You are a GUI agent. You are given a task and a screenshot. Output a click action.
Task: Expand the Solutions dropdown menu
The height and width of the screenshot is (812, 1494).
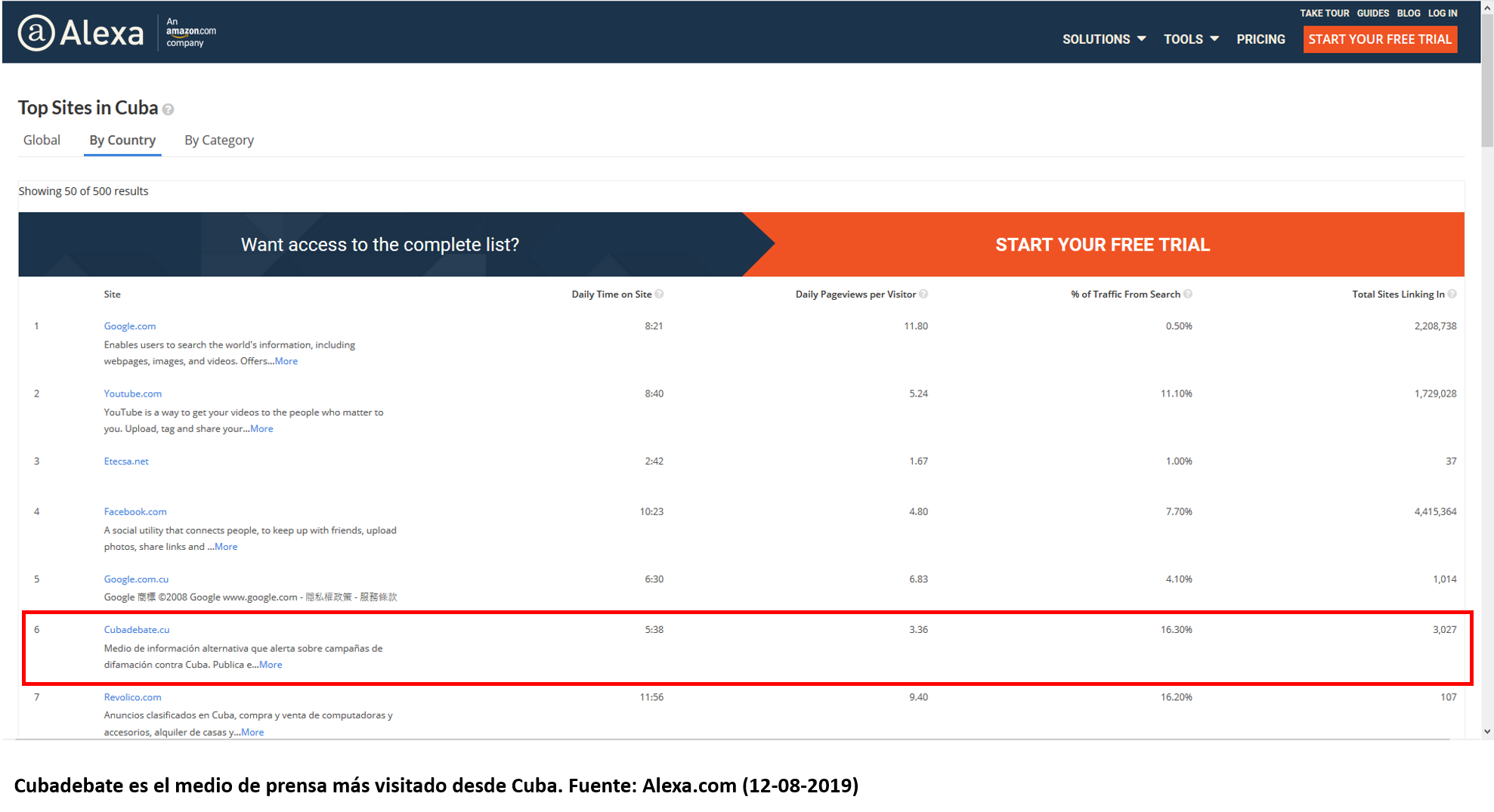click(x=1104, y=39)
